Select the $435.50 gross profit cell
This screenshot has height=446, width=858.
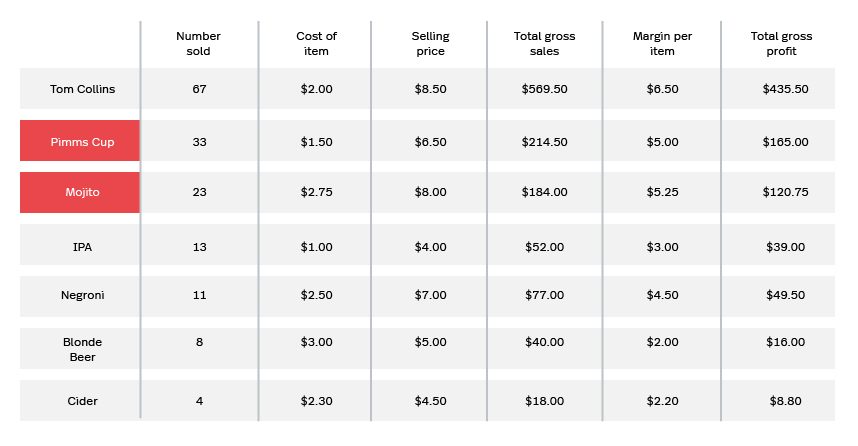(x=785, y=89)
